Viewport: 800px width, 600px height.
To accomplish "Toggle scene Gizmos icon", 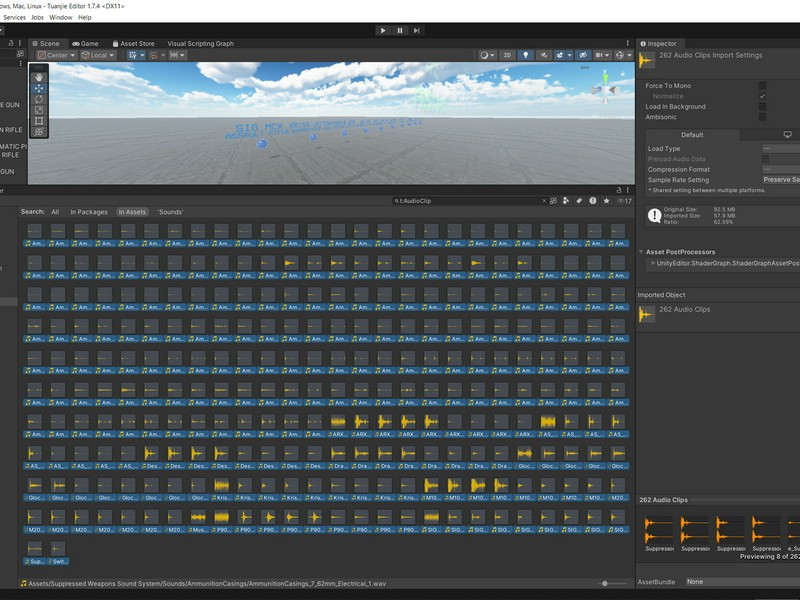I will click(x=619, y=55).
